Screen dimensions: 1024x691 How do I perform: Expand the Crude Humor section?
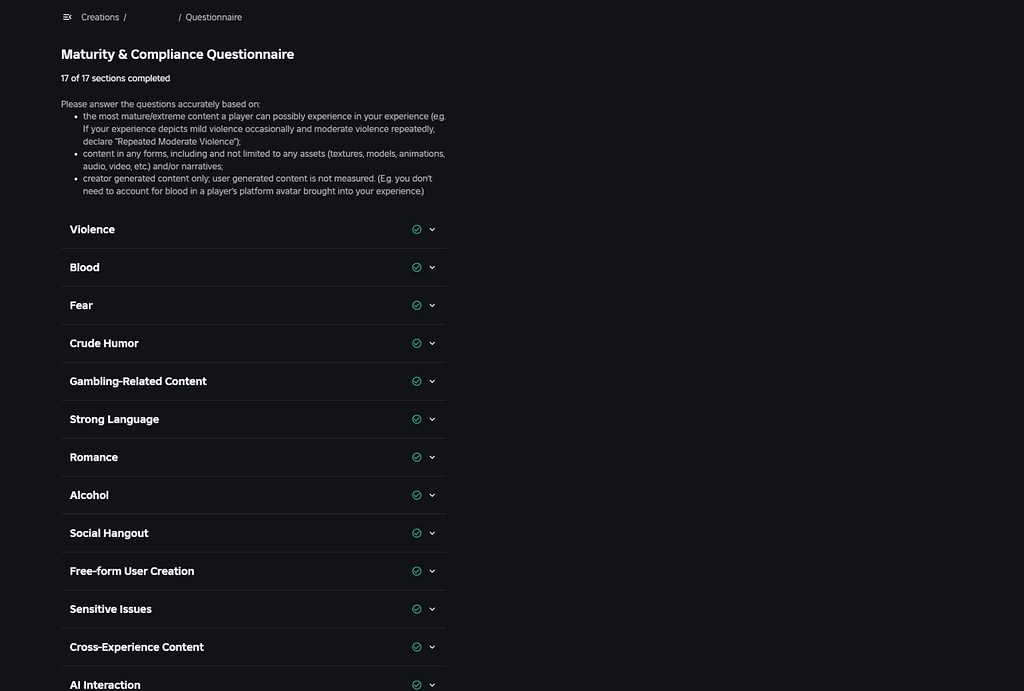pyautogui.click(x=431, y=343)
